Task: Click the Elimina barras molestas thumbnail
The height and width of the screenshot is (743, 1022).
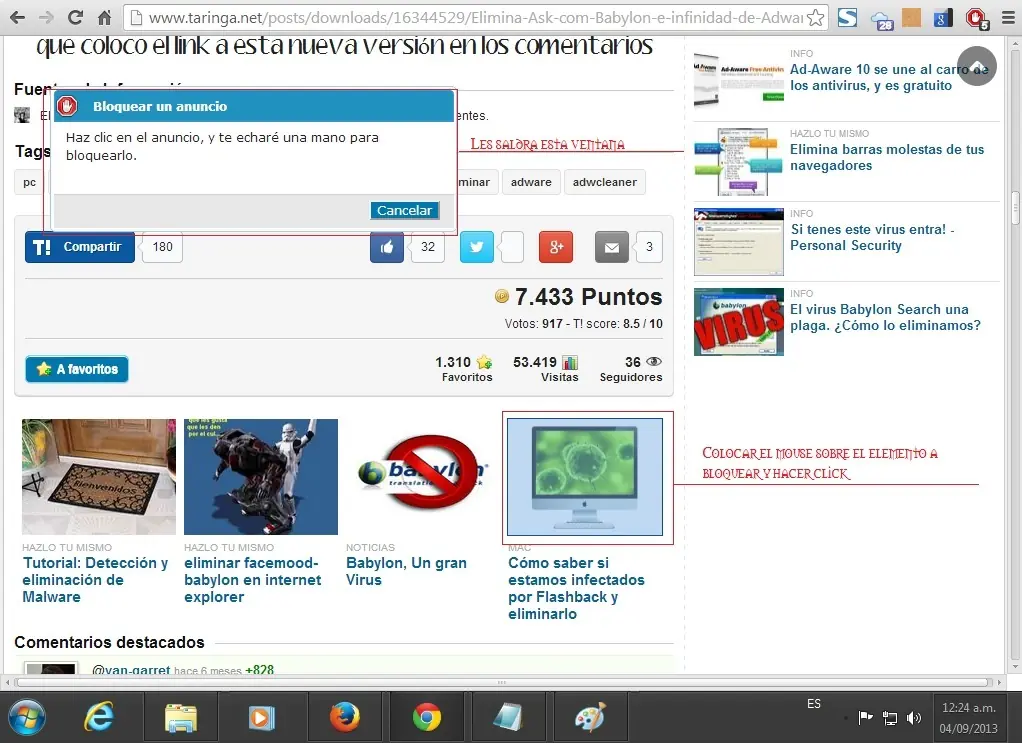Action: click(738, 162)
